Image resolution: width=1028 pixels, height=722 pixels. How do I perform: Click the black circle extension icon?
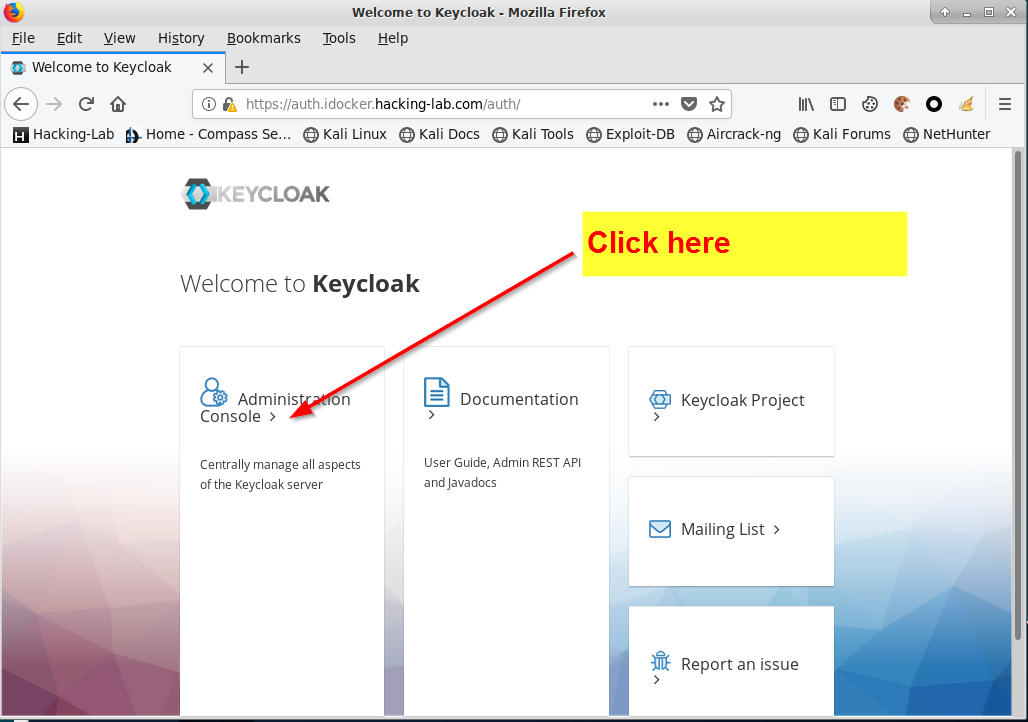pyautogui.click(x=934, y=104)
